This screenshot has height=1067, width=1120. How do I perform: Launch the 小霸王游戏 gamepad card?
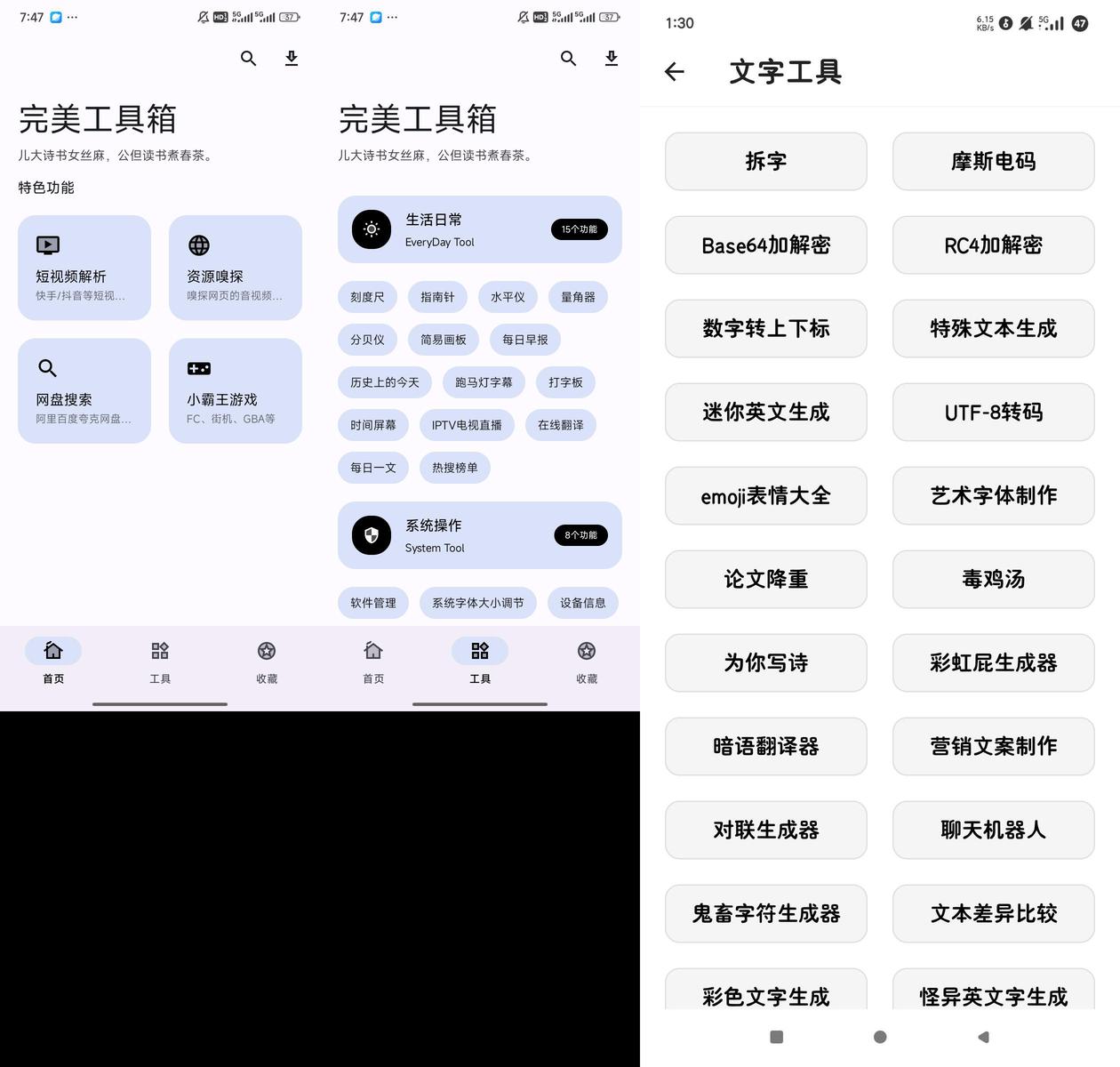click(235, 390)
